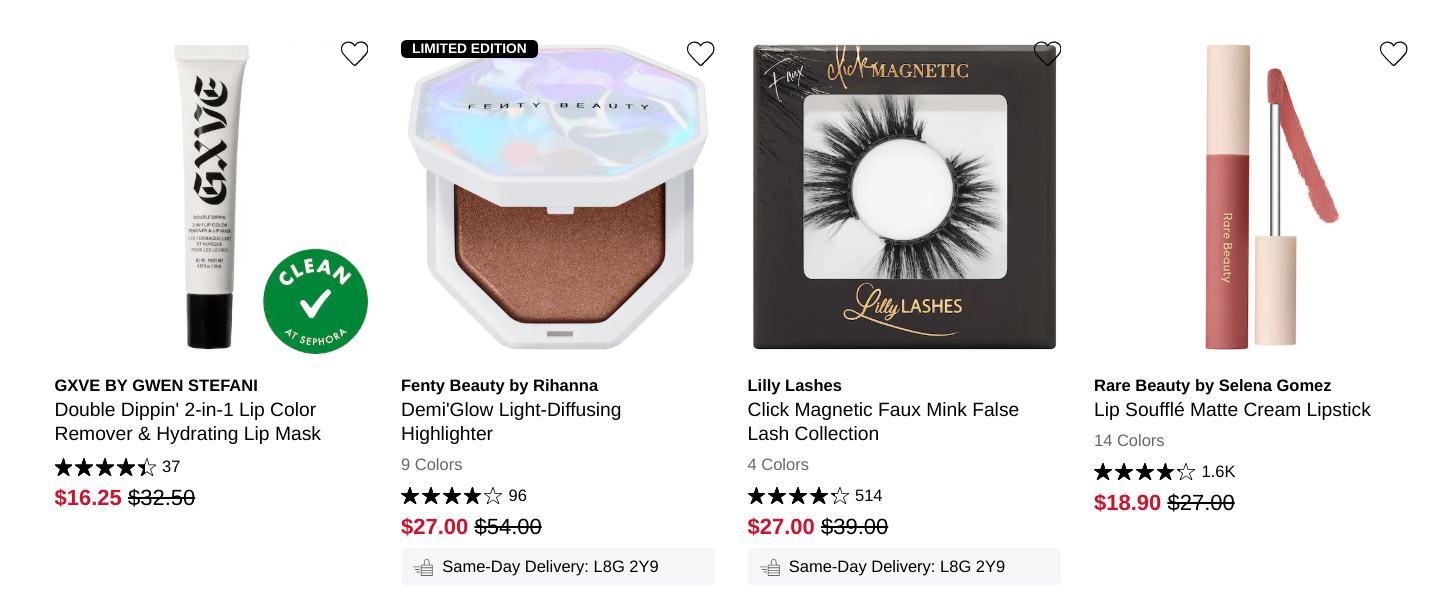Image resolution: width=1443 pixels, height=598 pixels.
Task: Add Lilly Lashes product to loves via heart
Action: (1047, 54)
